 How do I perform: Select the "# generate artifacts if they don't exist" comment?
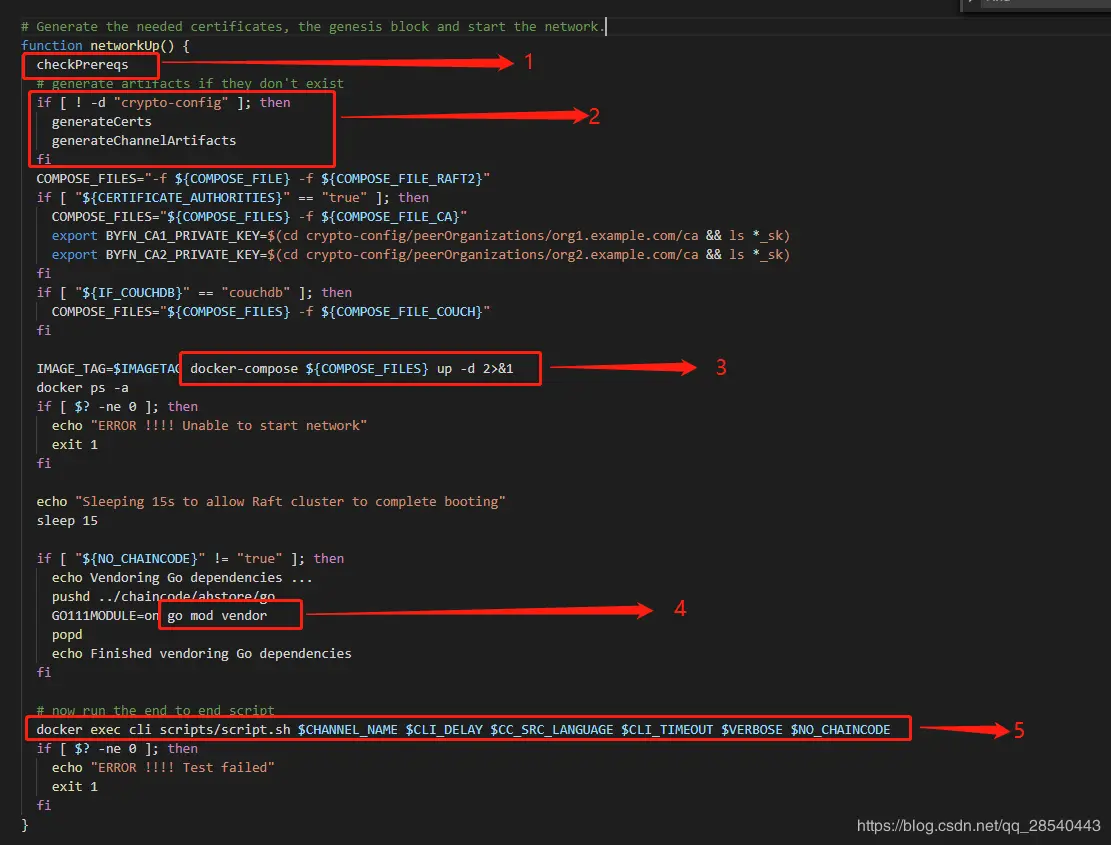pyautogui.click(x=190, y=84)
